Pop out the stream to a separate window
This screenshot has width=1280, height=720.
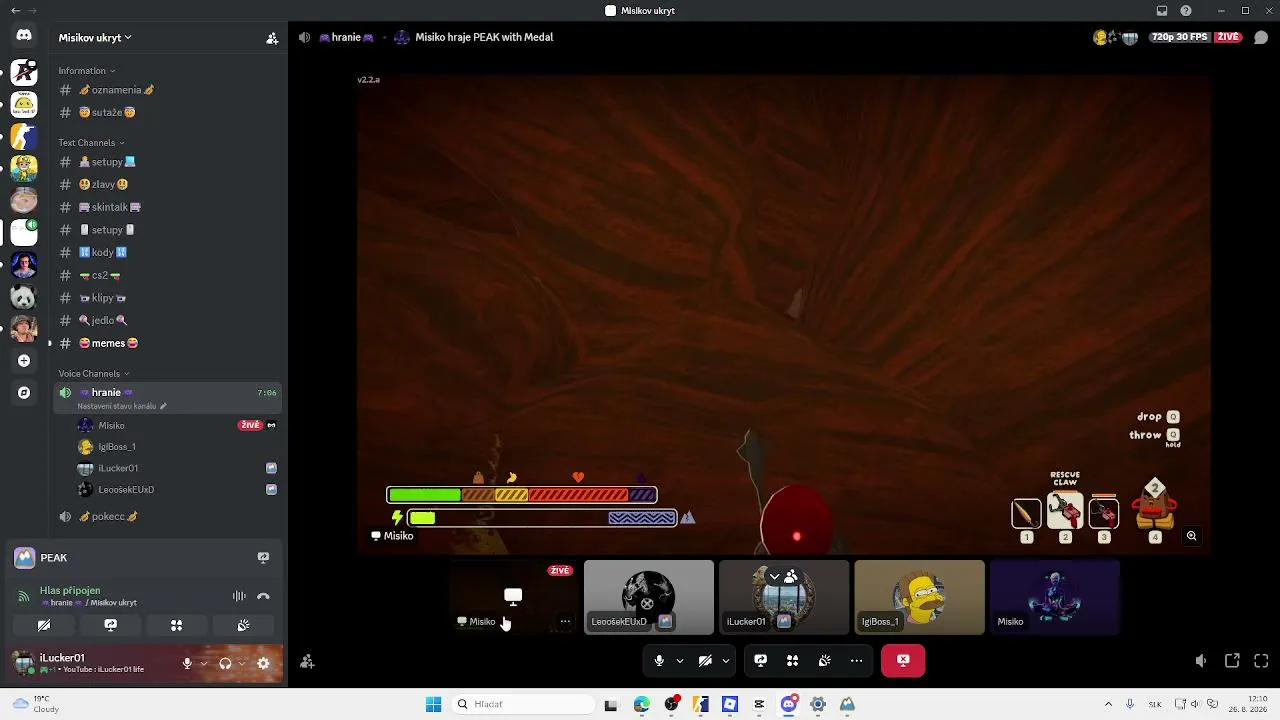(1232, 660)
